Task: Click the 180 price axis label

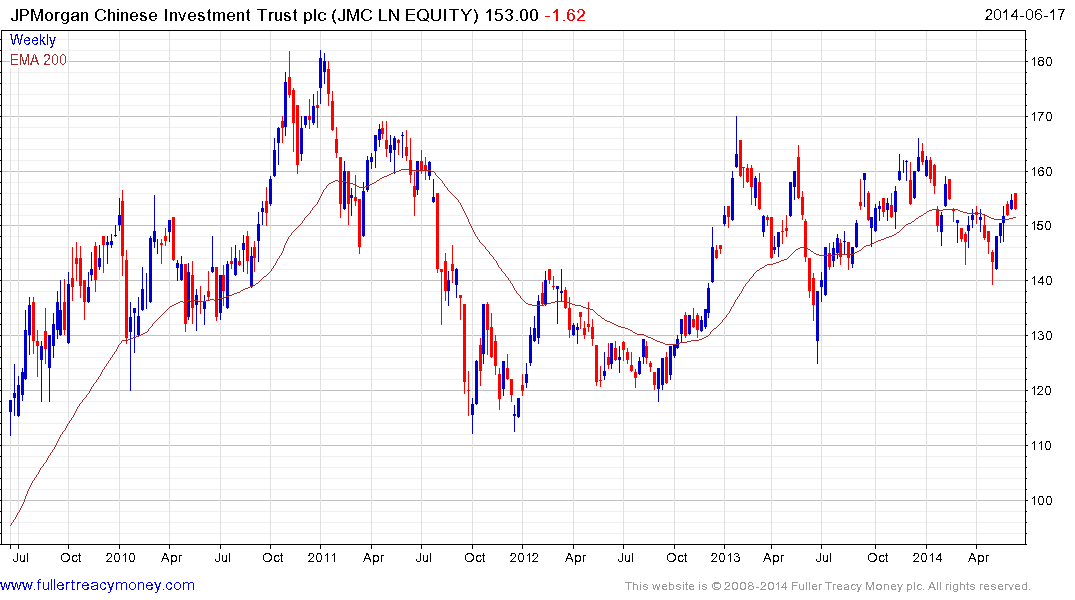Action: (x=1041, y=62)
